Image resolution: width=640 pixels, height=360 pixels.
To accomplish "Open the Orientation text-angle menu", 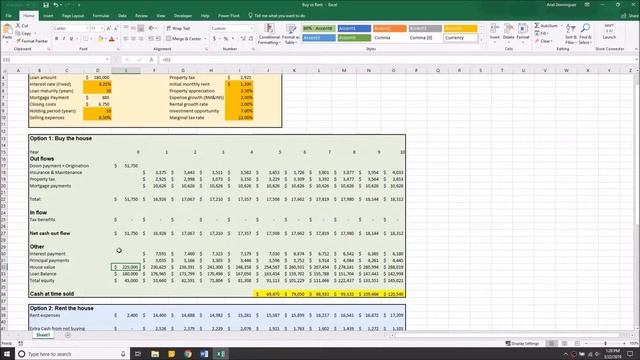I will click(152, 28).
